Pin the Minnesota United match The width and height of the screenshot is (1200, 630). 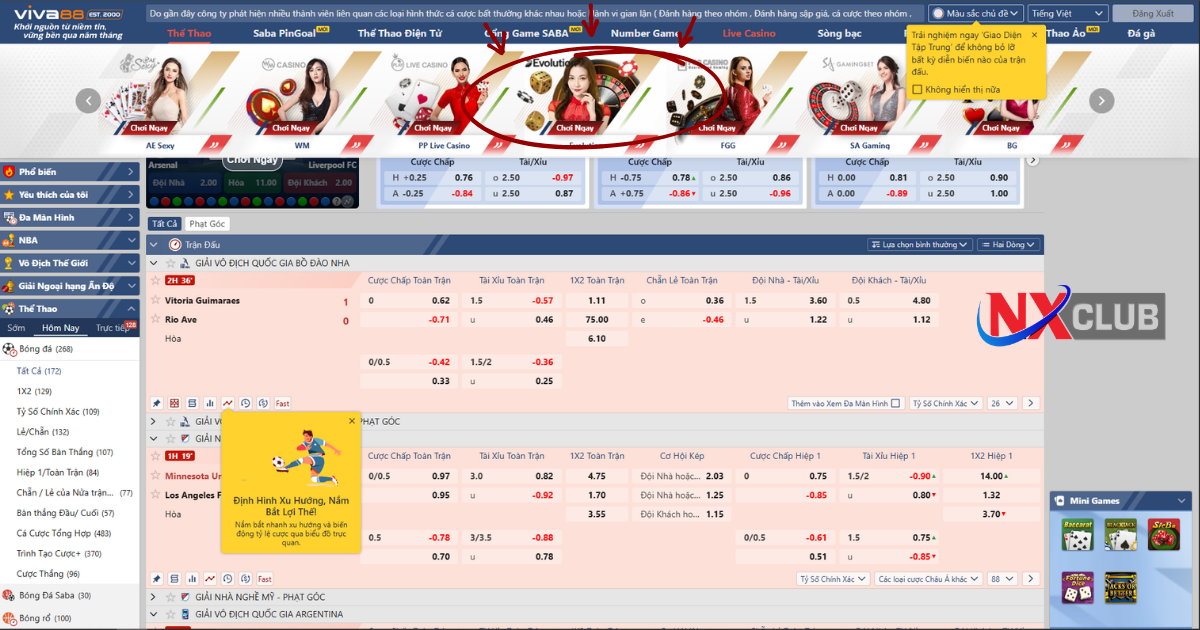[157, 579]
